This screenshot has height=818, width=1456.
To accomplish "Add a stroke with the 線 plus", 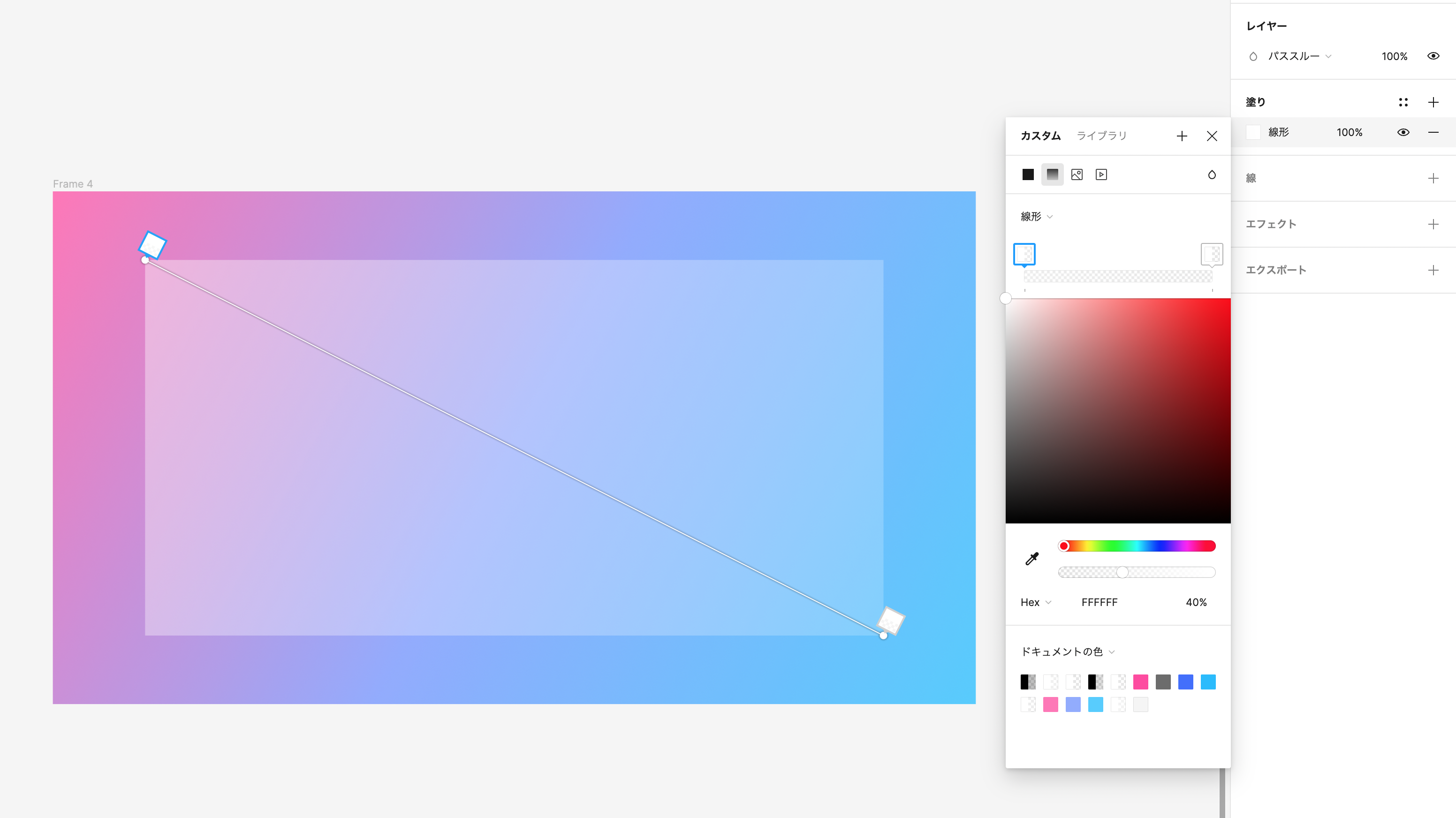I will [1433, 179].
